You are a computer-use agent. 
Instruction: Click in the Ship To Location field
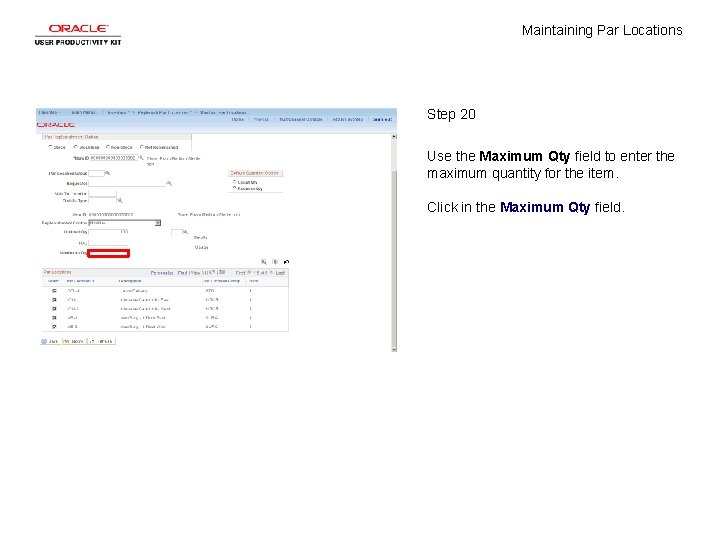102,194
